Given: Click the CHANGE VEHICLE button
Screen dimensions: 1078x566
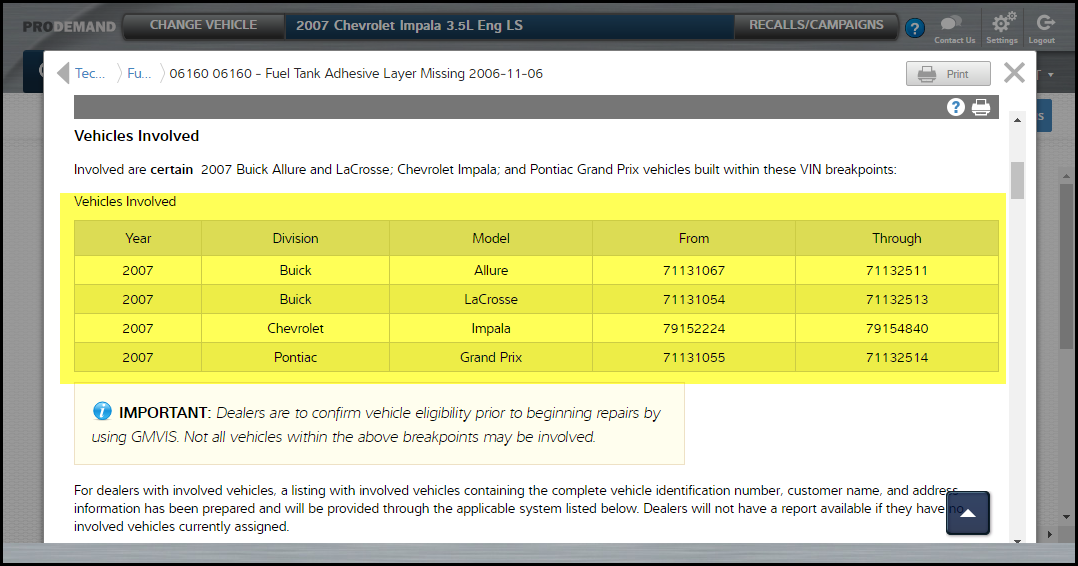Looking at the screenshot, I should tap(203, 25).
